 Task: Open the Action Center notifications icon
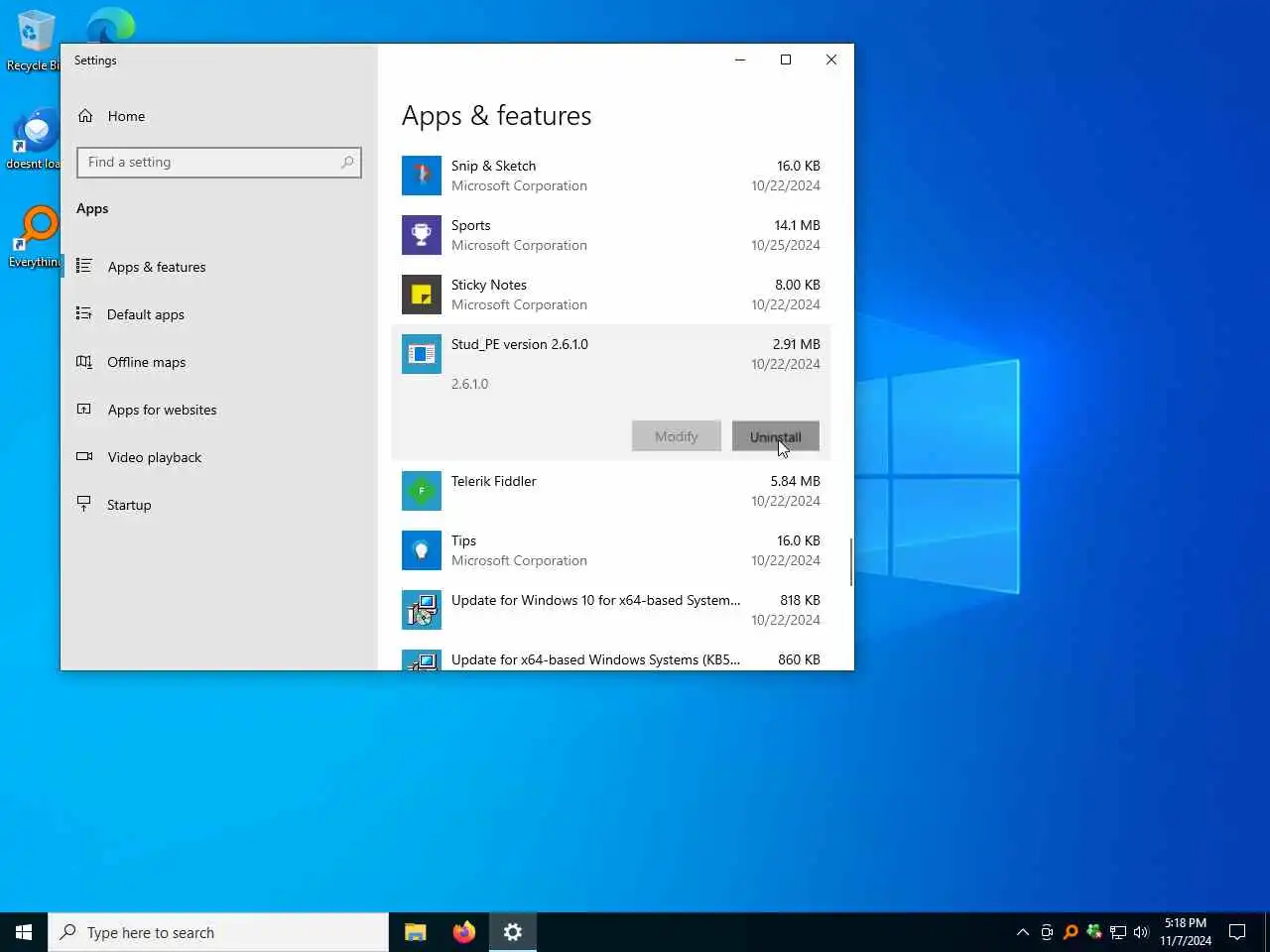pyautogui.click(x=1237, y=932)
